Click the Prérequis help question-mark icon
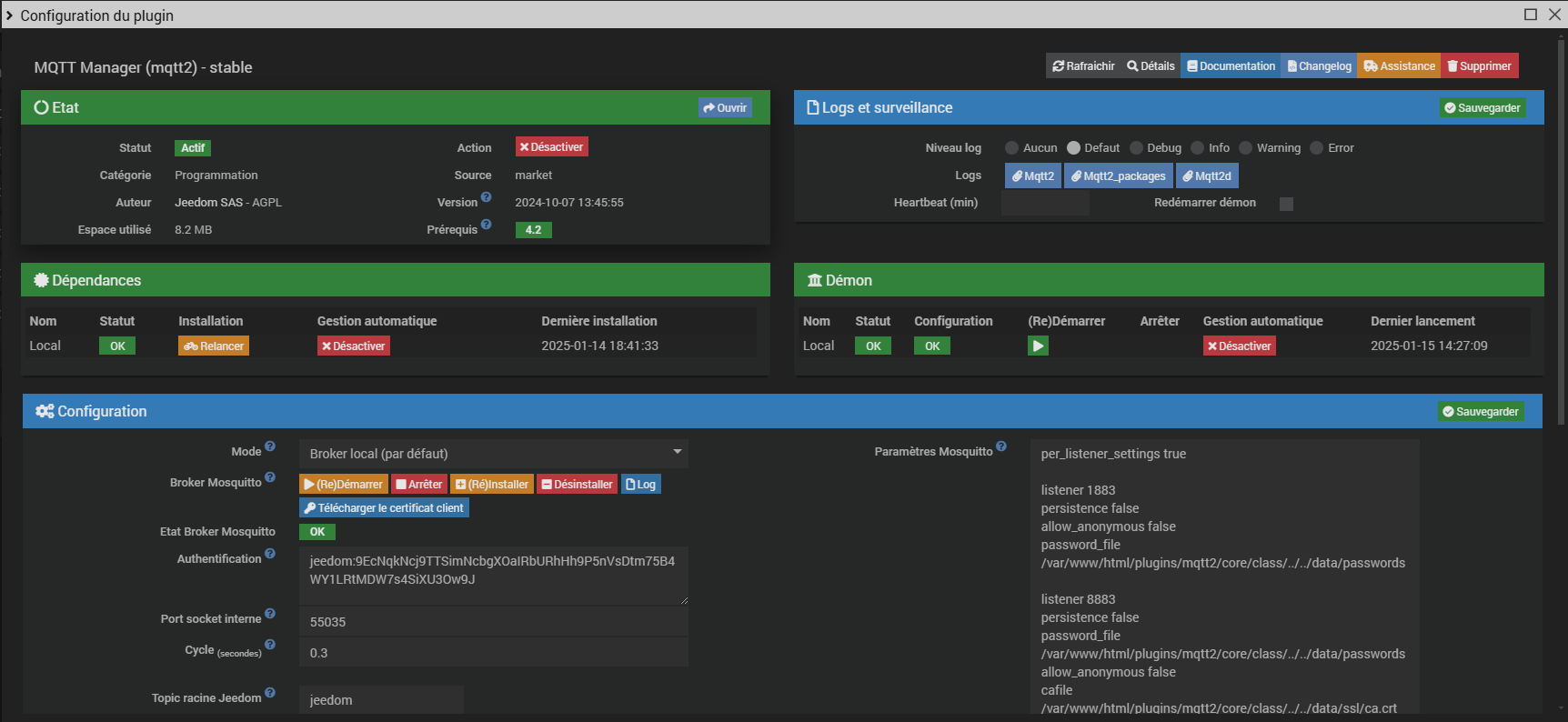The height and width of the screenshot is (722, 1568). pyautogui.click(x=486, y=225)
